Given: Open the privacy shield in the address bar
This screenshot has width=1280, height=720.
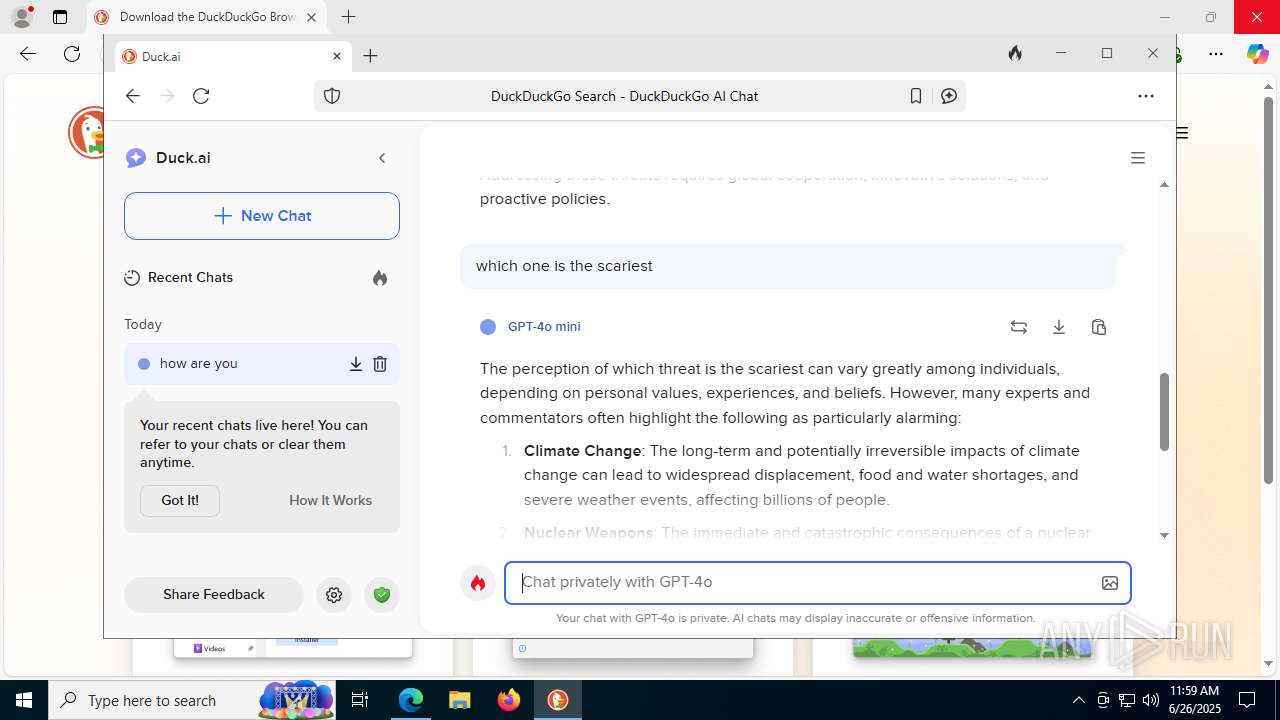Looking at the screenshot, I should pyautogui.click(x=332, y=96).
